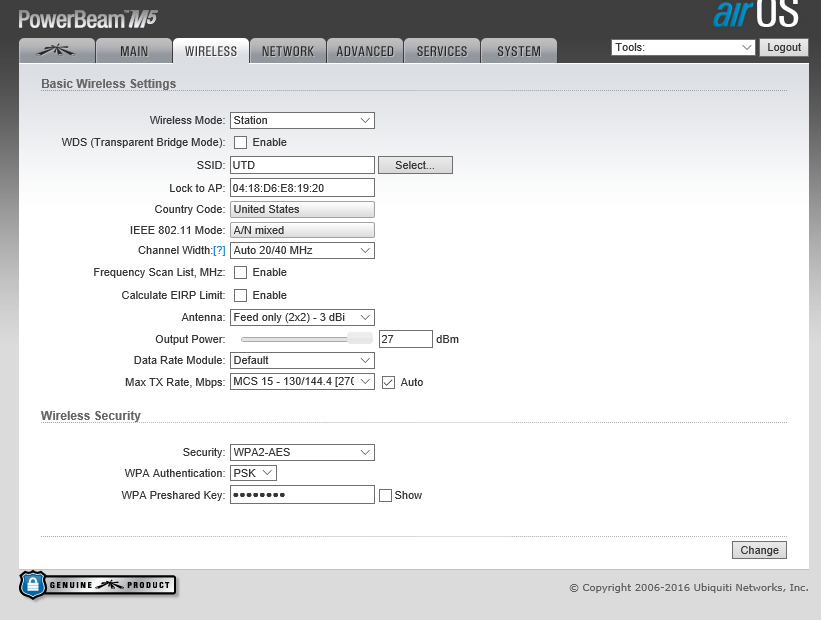Check Show to reveal preshared key
The width and height of the screenshot is (821, 620).
point(385,495)
